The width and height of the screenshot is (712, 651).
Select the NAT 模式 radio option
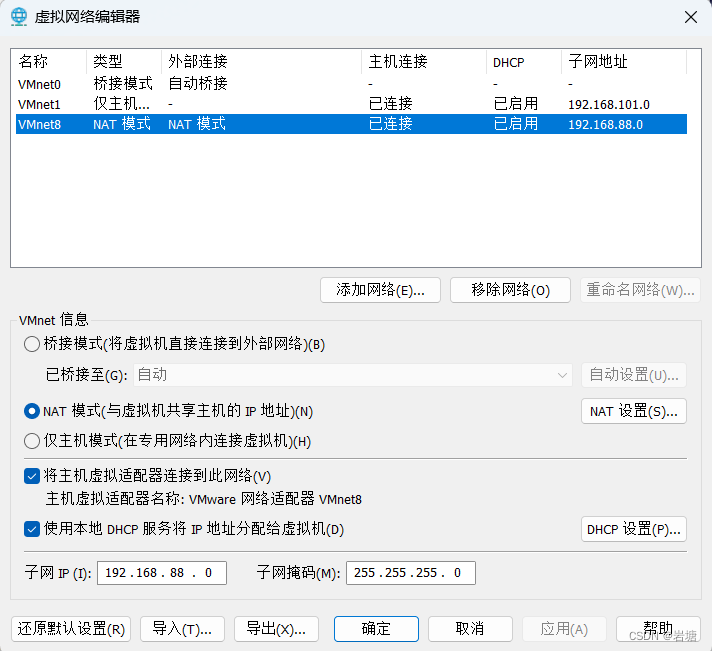(x=32, y=411)
